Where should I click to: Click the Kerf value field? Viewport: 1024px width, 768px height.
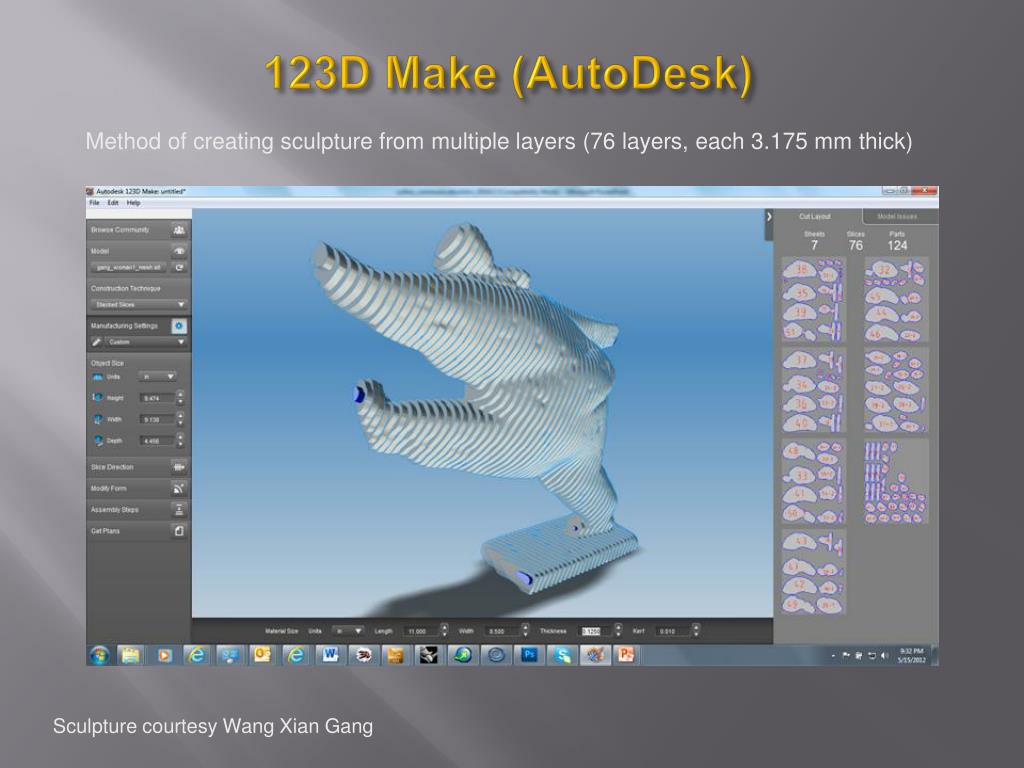pos(673,632)
